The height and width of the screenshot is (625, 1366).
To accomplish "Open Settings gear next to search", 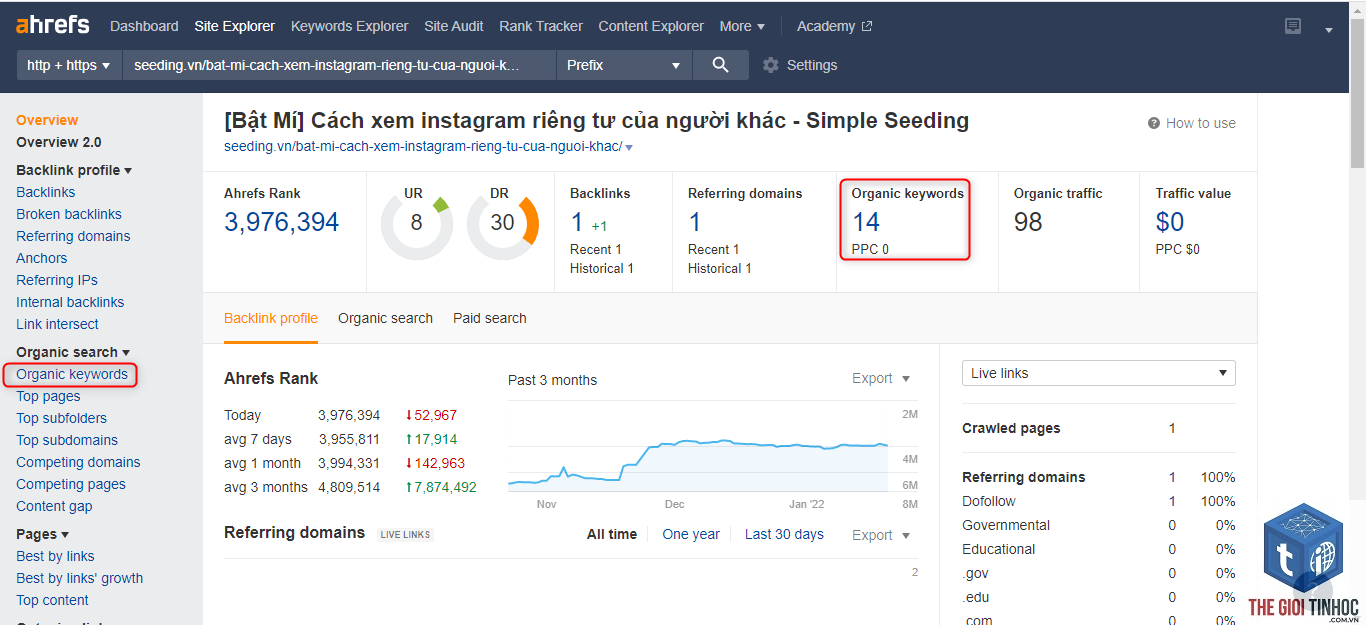I will click(770, 65).
